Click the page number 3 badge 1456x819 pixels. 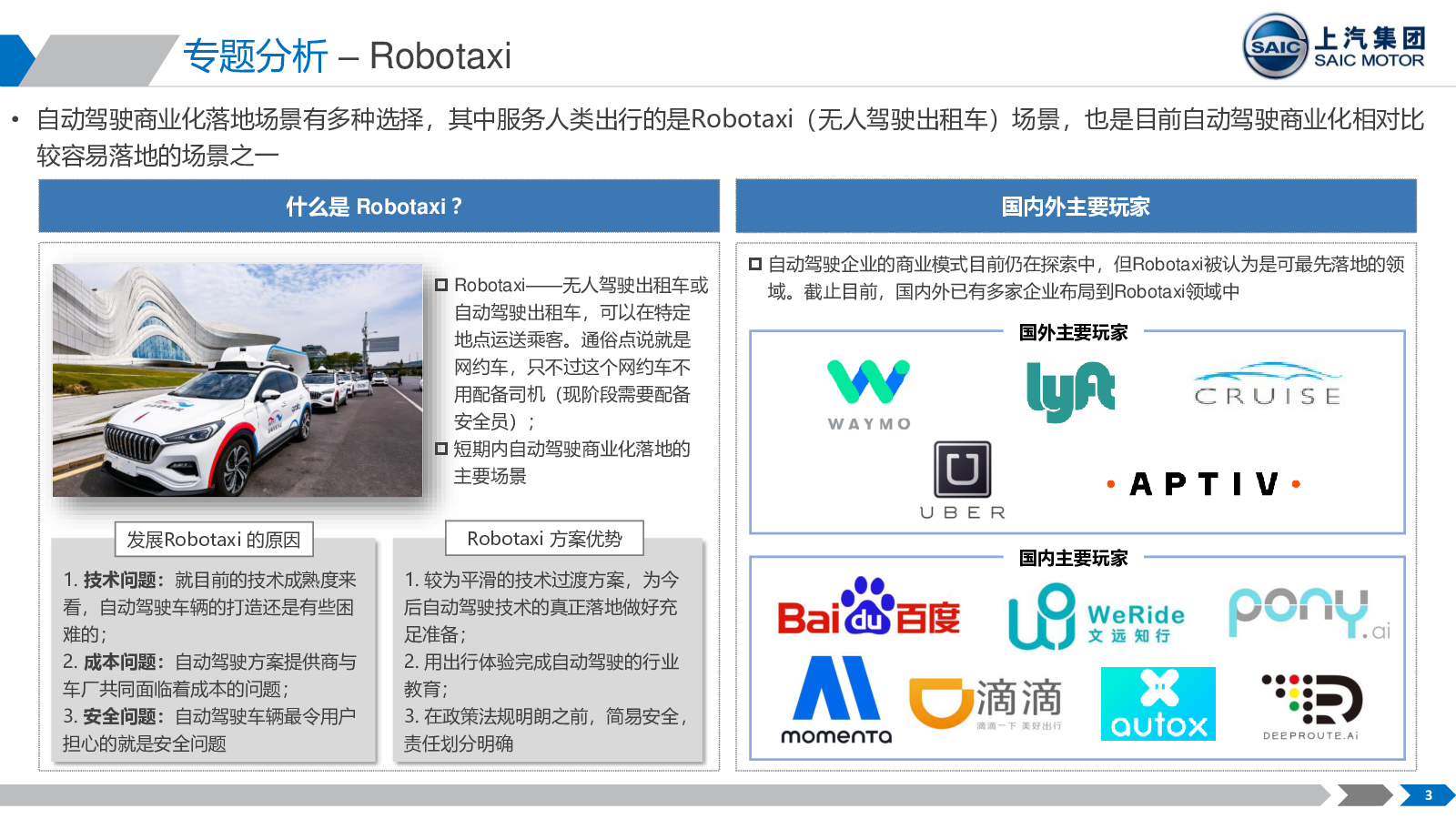(1428, 795)
